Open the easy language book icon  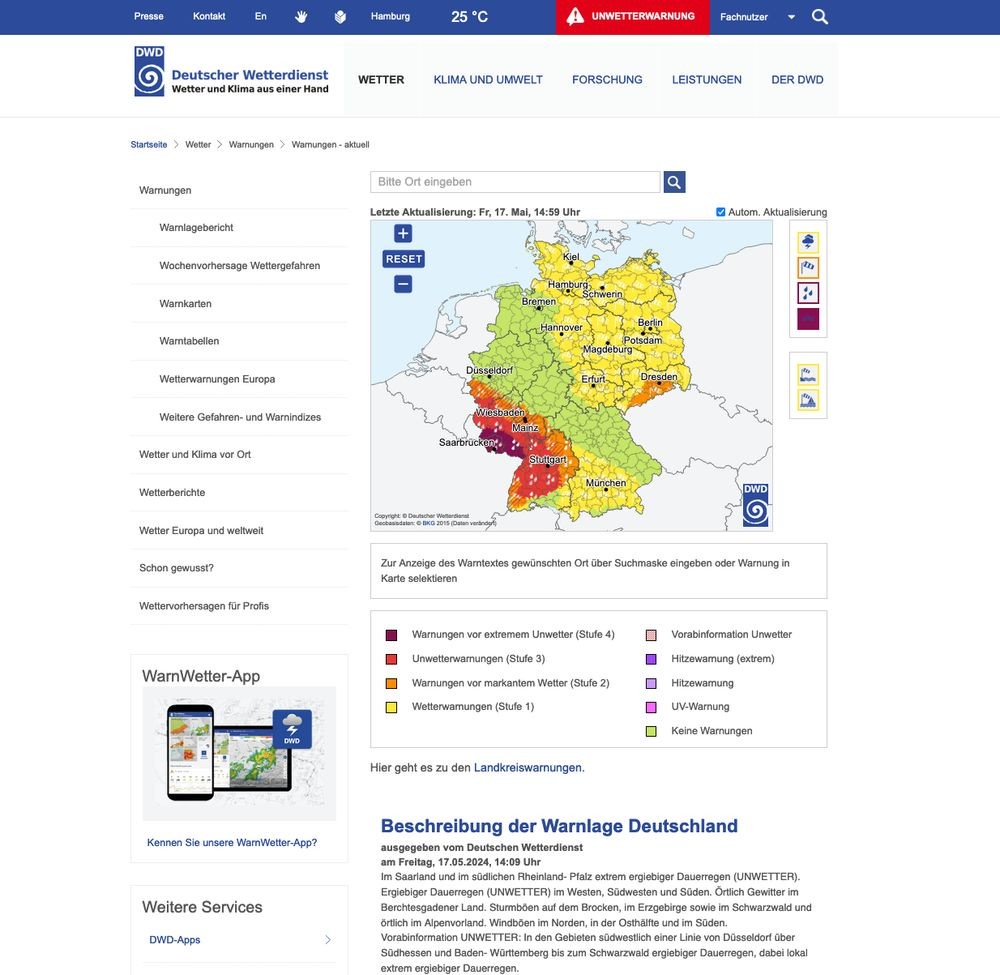click(x=340, y=17)
